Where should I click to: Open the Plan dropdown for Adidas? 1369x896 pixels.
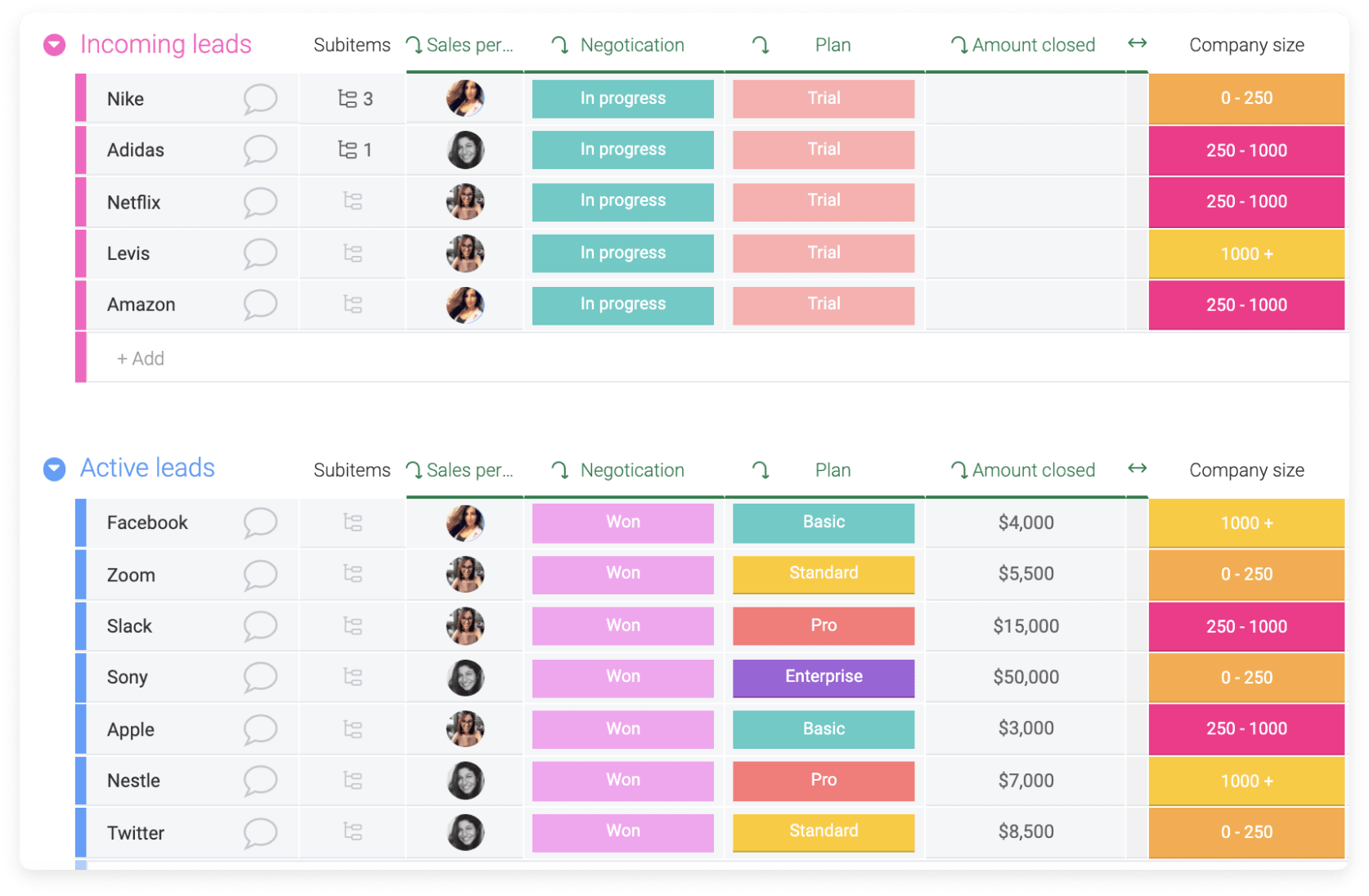coord(824,150)
